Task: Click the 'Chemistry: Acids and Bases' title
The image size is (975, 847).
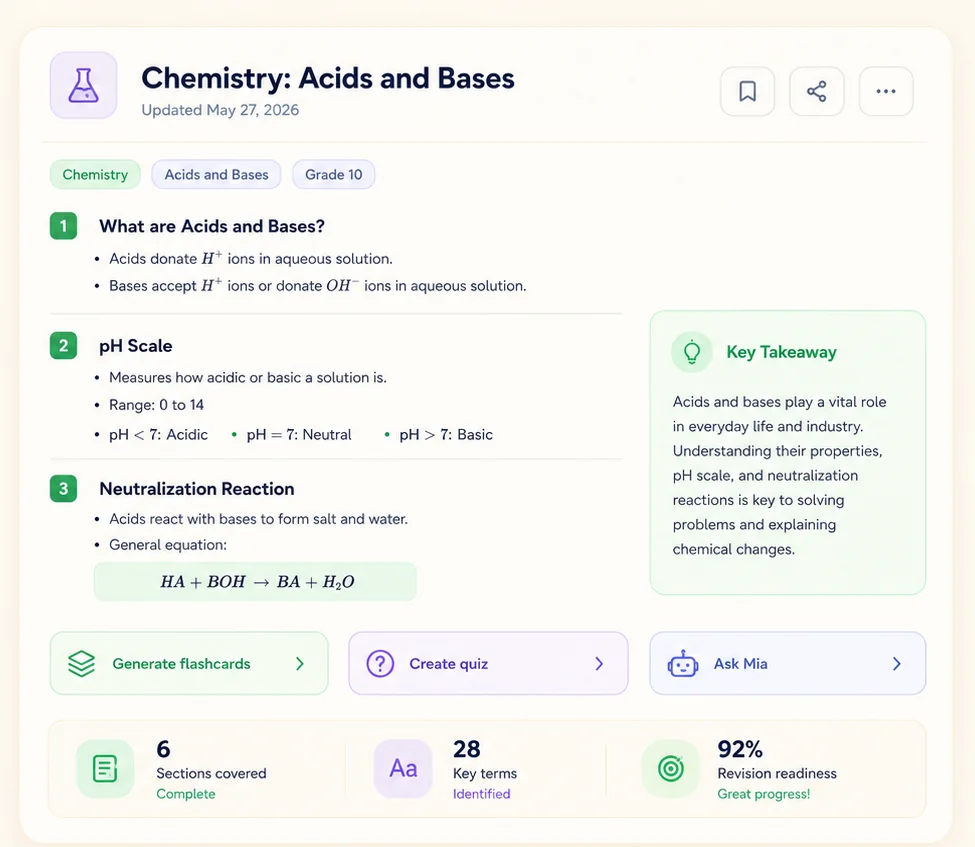Action: tap(328, 78)
